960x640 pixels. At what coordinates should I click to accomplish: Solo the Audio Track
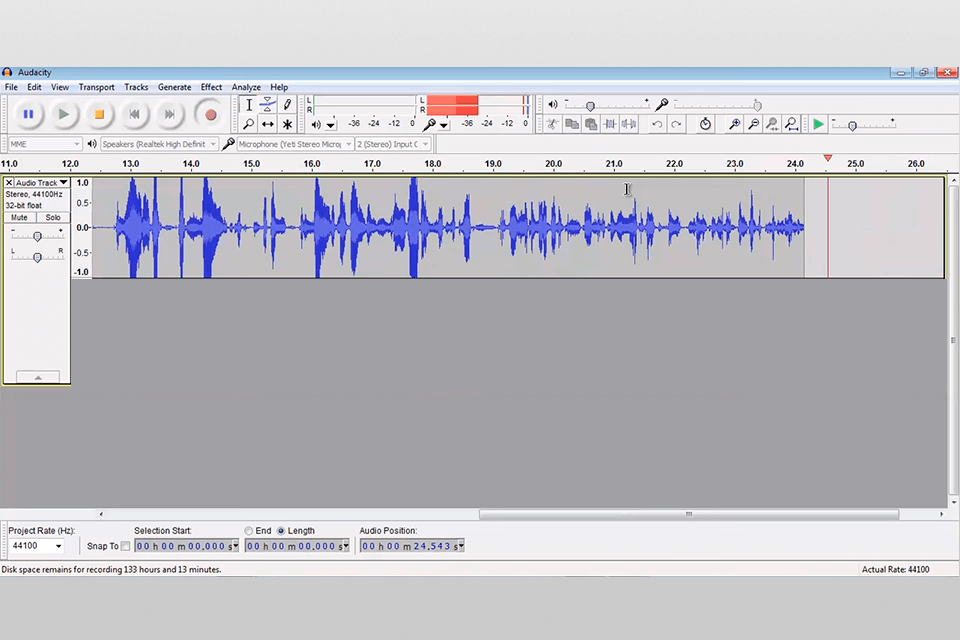53,217
